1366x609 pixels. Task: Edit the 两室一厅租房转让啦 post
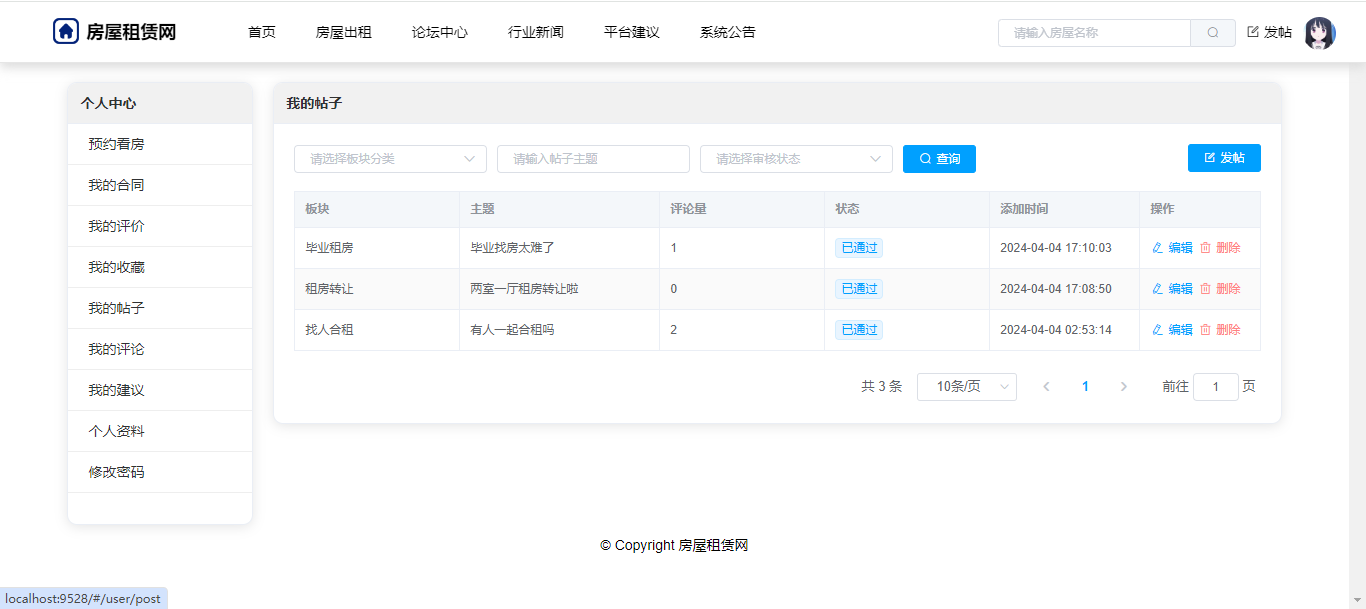pos(1172,289)
